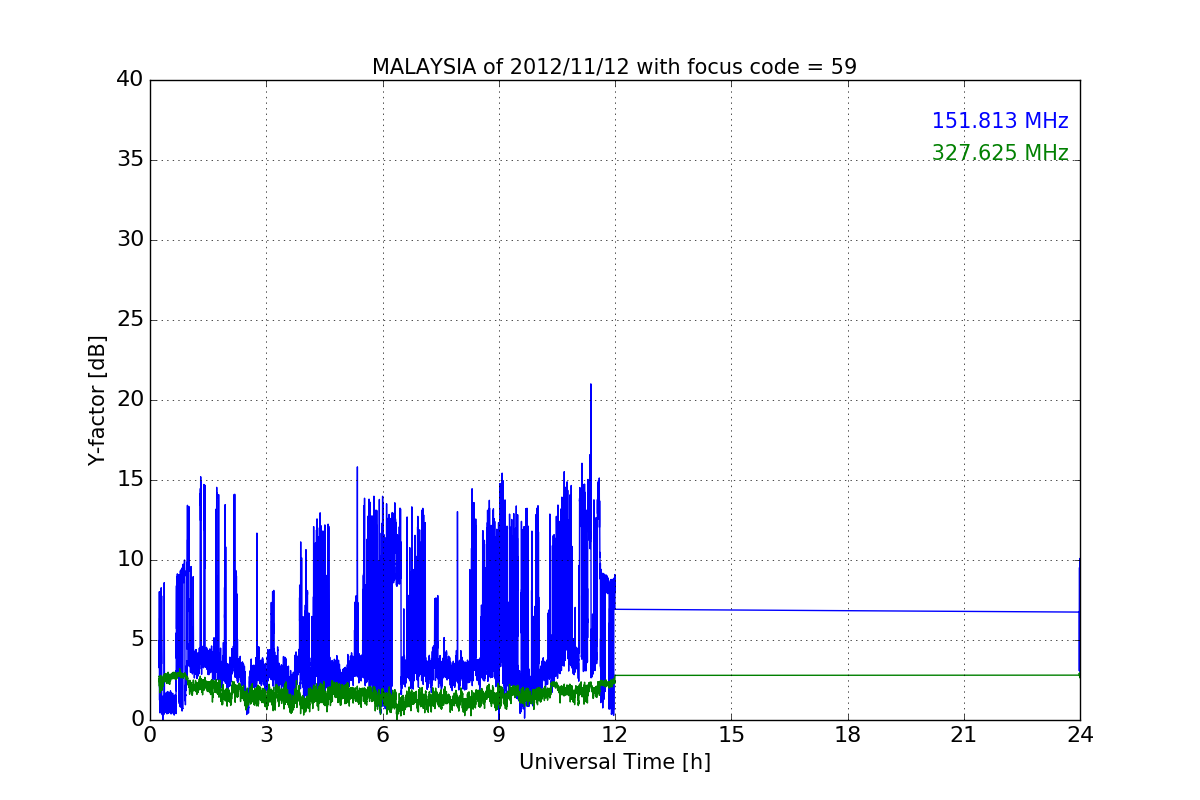The height and width of the screenshot is (800, 1200).
Task: Click the y-axis tick label 40
Action: pos(130,80)
